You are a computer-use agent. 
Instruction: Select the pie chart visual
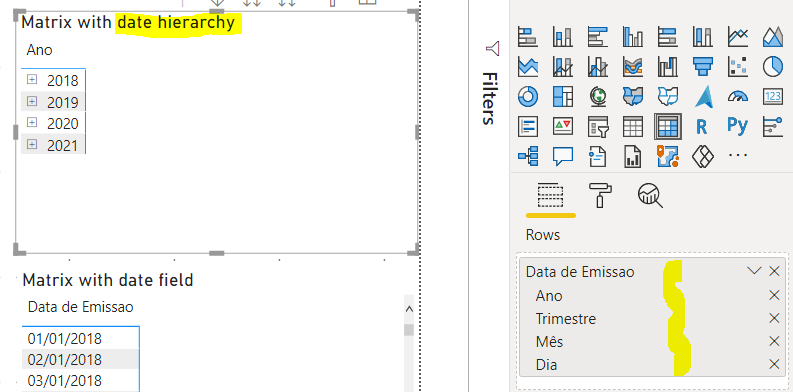pos(773,66)
